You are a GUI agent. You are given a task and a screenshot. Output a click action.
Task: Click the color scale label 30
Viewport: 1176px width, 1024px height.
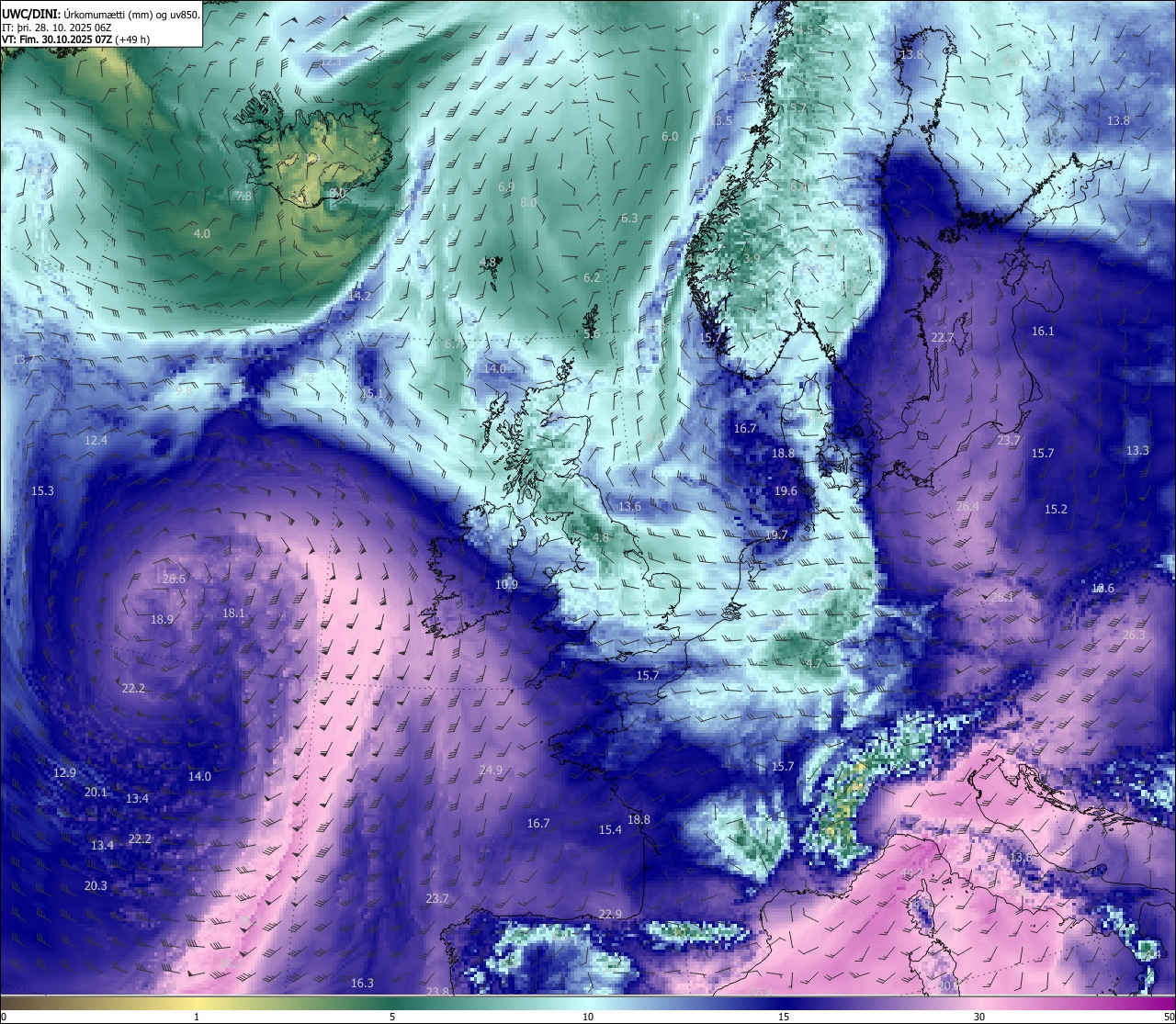979,1017
